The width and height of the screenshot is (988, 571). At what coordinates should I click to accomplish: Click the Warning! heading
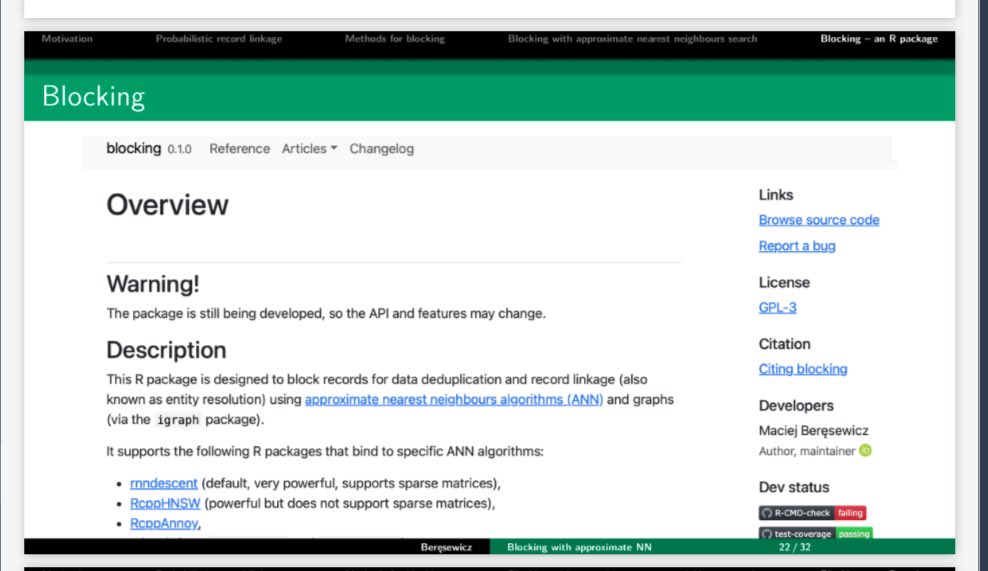[152, 284]
